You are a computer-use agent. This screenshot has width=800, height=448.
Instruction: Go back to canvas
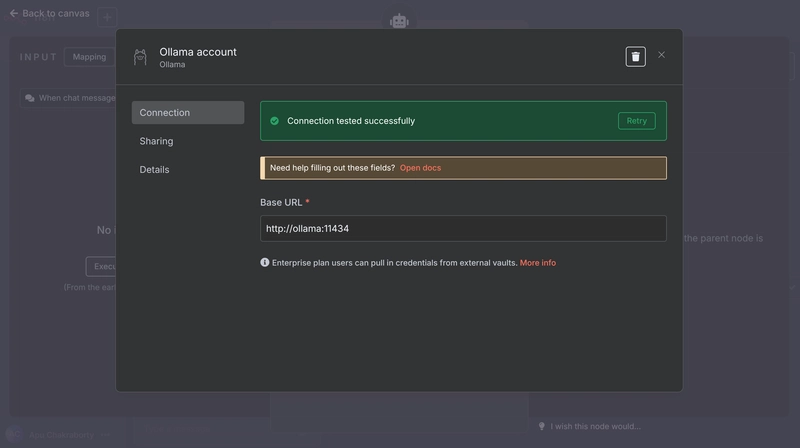(x=49, y=13)
